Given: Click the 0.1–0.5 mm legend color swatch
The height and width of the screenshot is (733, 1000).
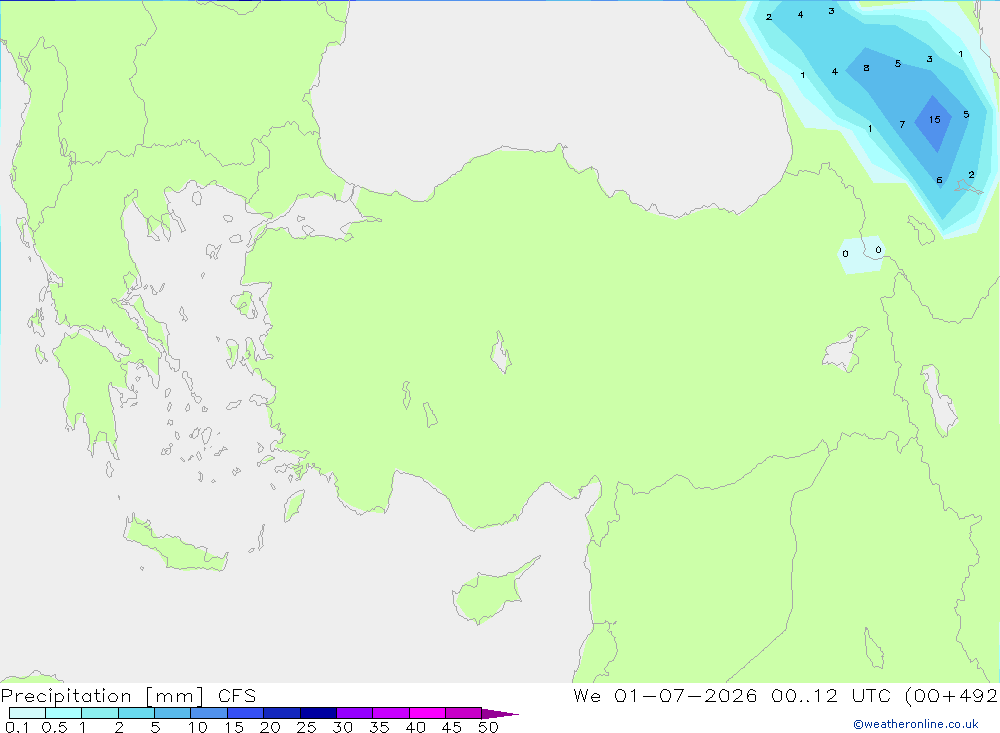Looking at the screenshot, I should pyautogui.click(x=27, y=713).
